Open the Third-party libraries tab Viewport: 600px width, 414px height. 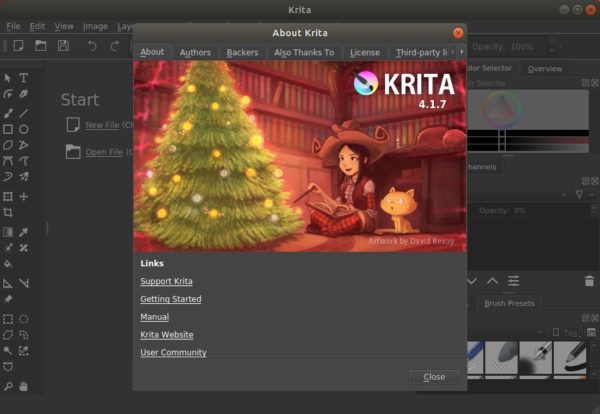coord(421,52)
